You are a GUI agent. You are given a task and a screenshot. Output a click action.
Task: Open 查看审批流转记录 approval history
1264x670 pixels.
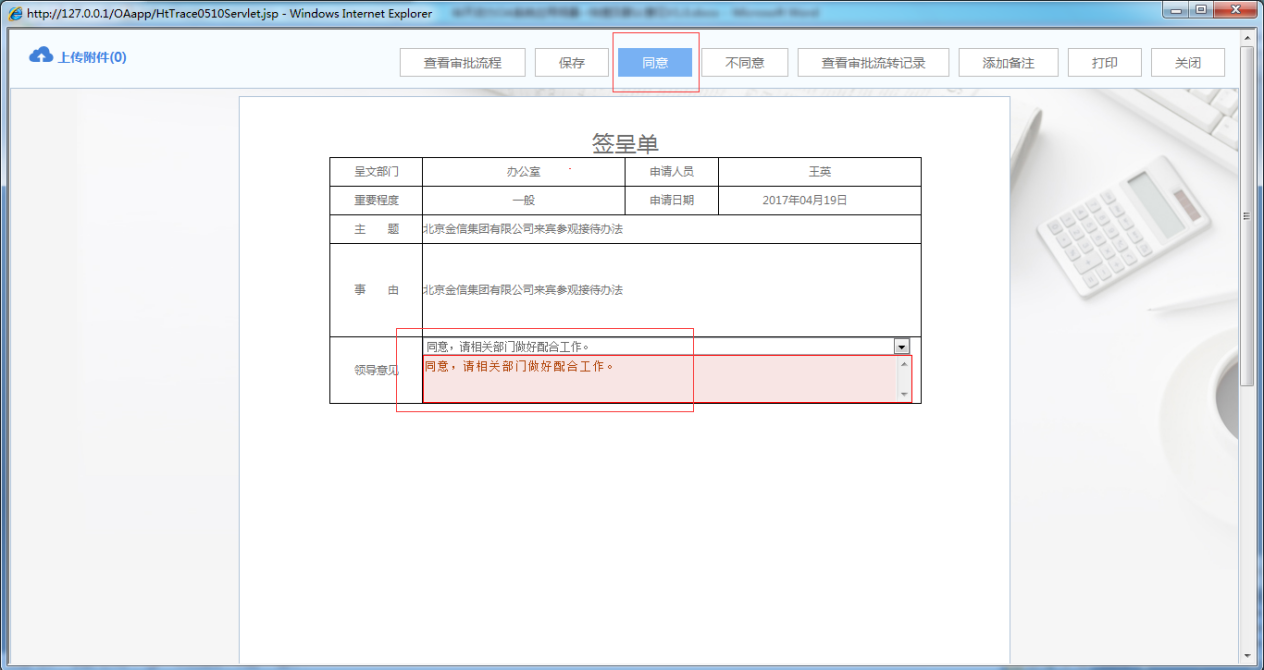(x=872, y=62)
